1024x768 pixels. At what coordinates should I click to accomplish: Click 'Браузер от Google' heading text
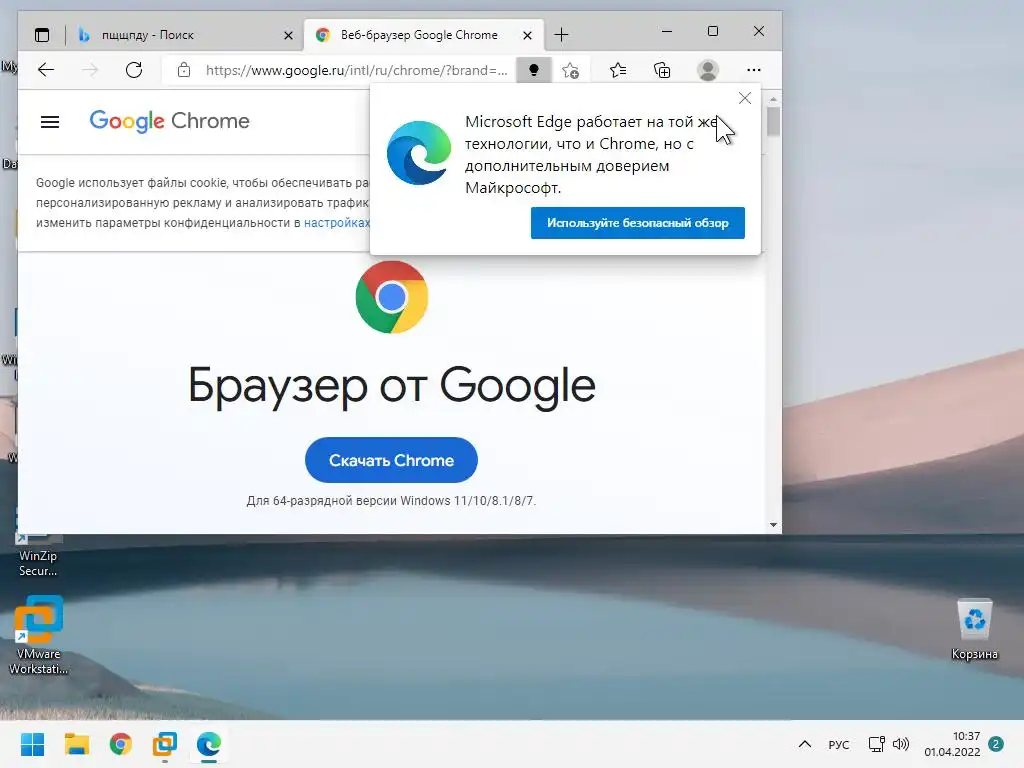point(392,386)
